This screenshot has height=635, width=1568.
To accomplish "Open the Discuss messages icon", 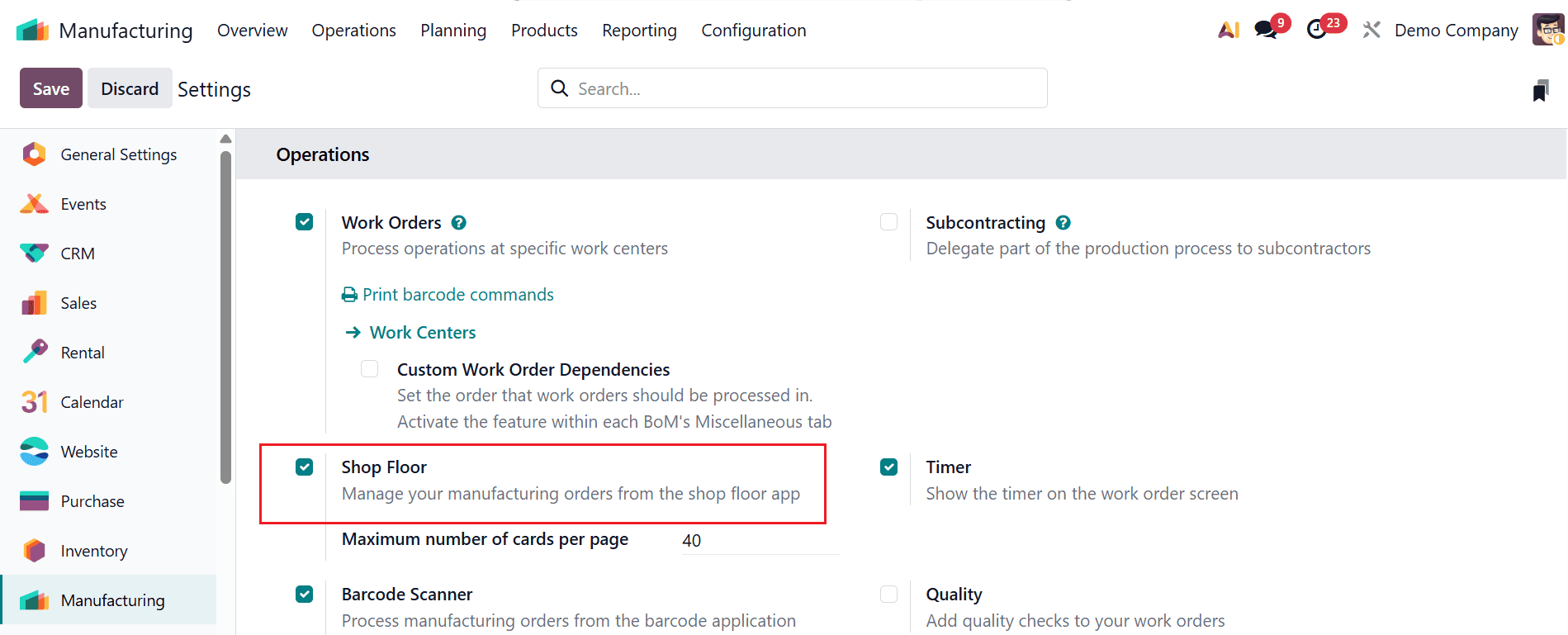I will tap(1263, 27).
